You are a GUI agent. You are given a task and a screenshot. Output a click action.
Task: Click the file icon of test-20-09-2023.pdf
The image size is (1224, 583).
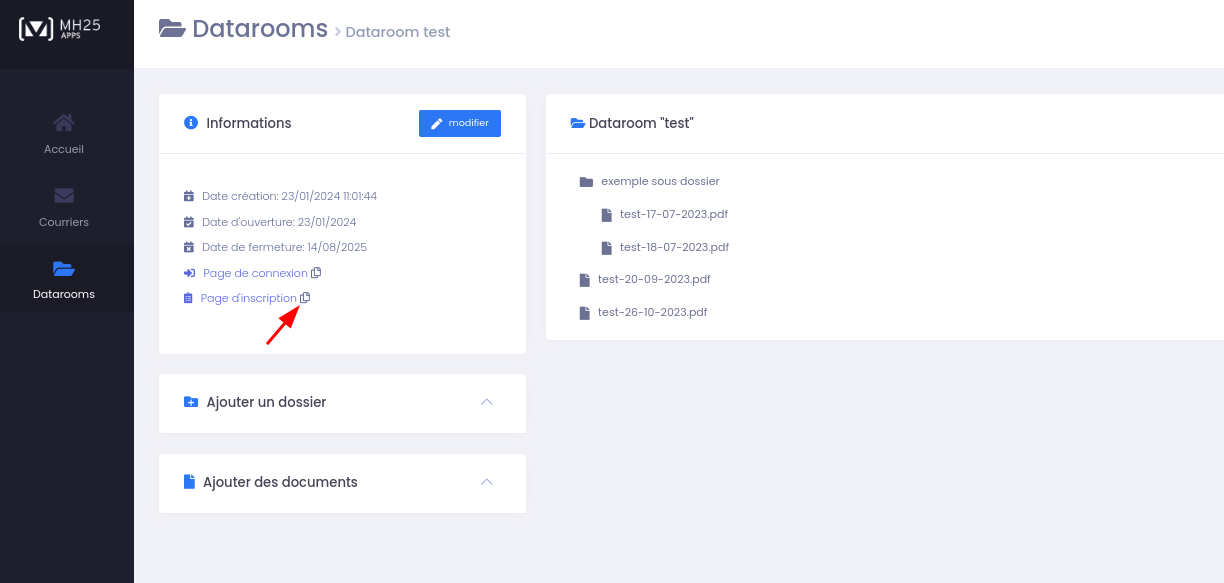click(x=585, y=280)
